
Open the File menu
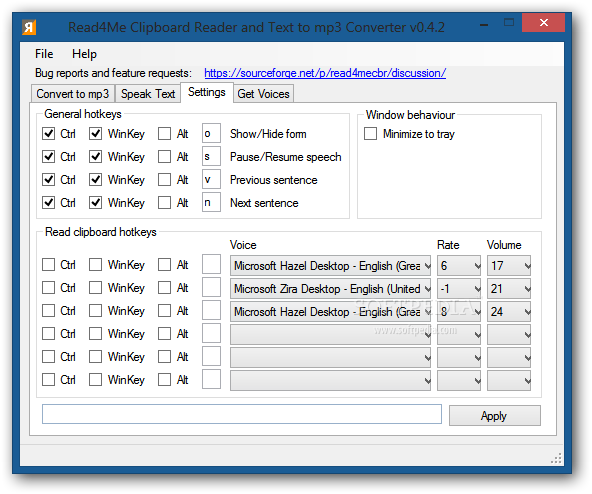pos(44,54)
